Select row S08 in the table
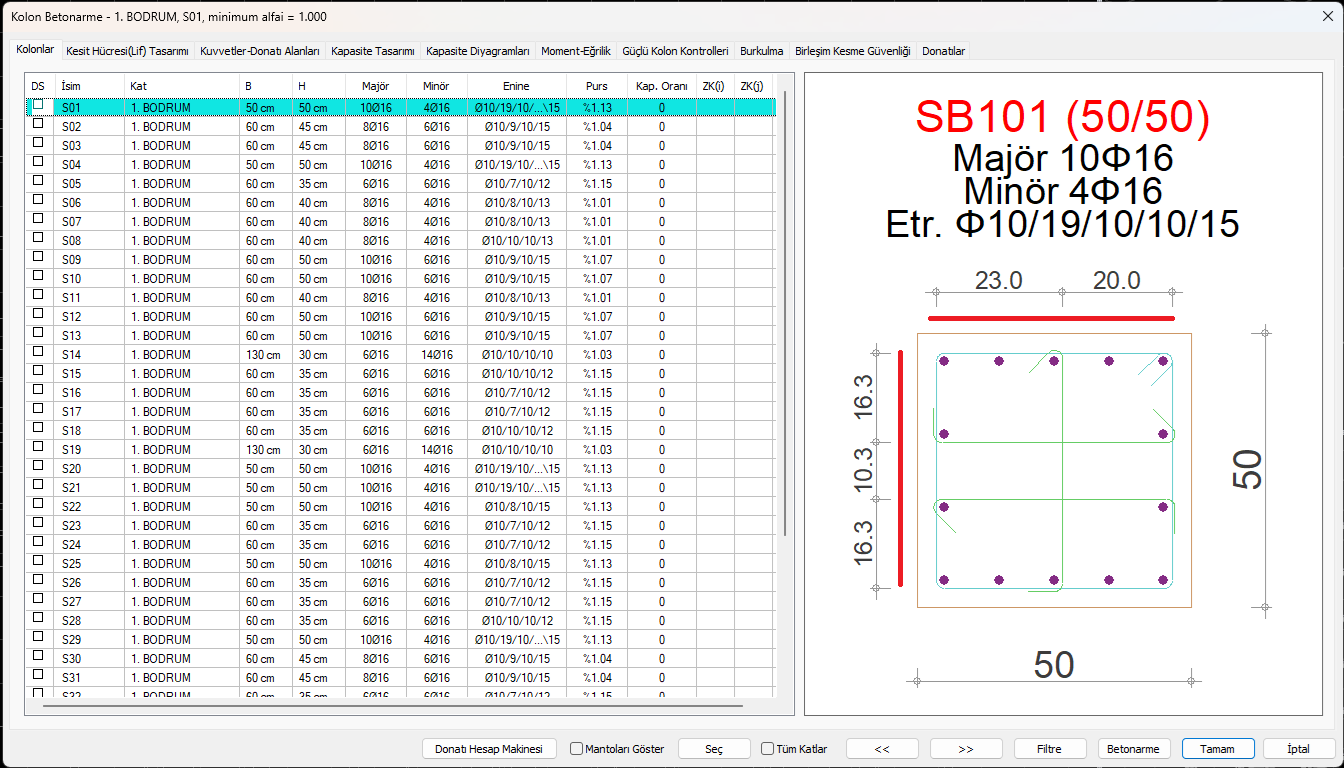Image resolution: width=1344 pixels, height=768 pixels. (x=400, y=240)
